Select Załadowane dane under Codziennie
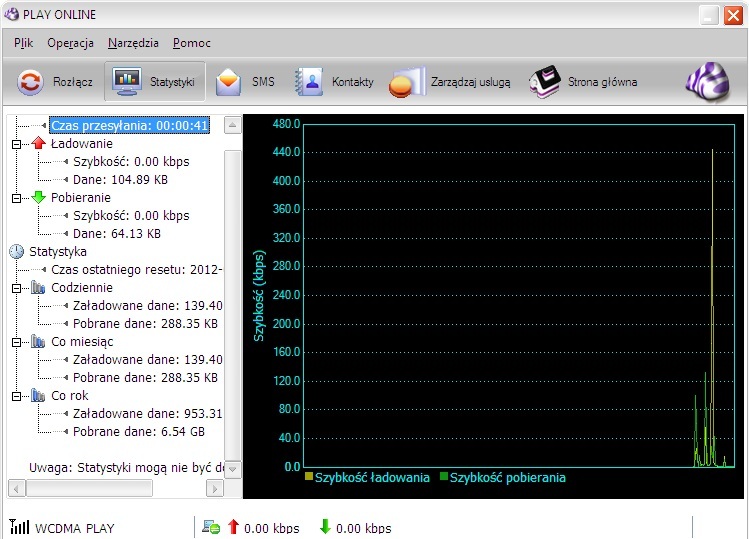 [x=148, y=306]
